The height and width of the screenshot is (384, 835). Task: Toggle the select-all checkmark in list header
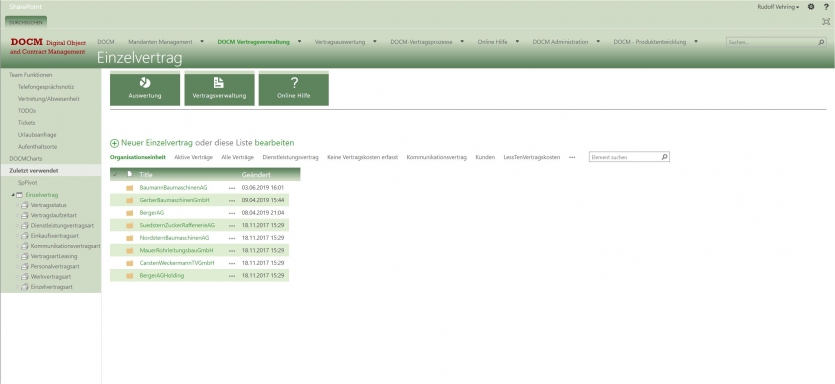(x=115, y=174)
